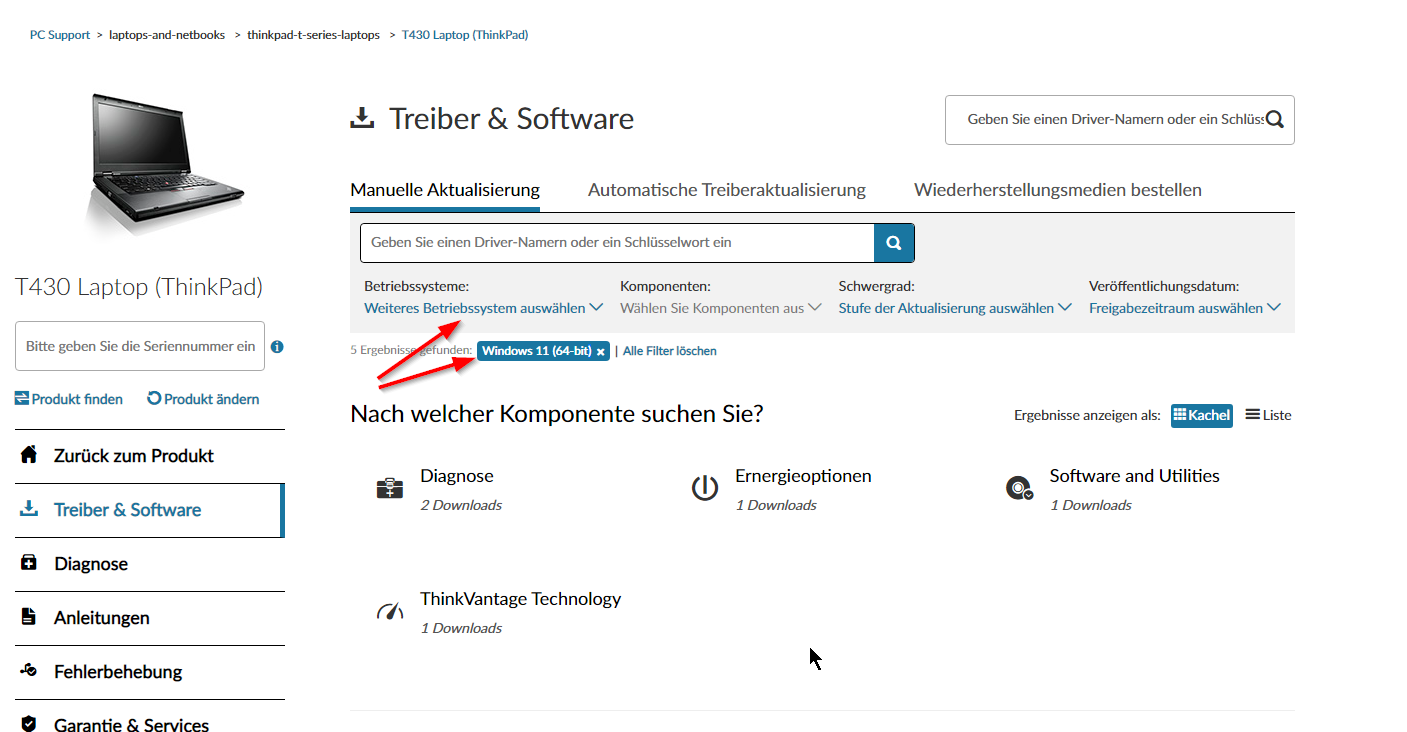Expand the Komponenten dropdown
Image resolution: width=1407 pixels, height=732 pixels.
(x=720, y=308)
